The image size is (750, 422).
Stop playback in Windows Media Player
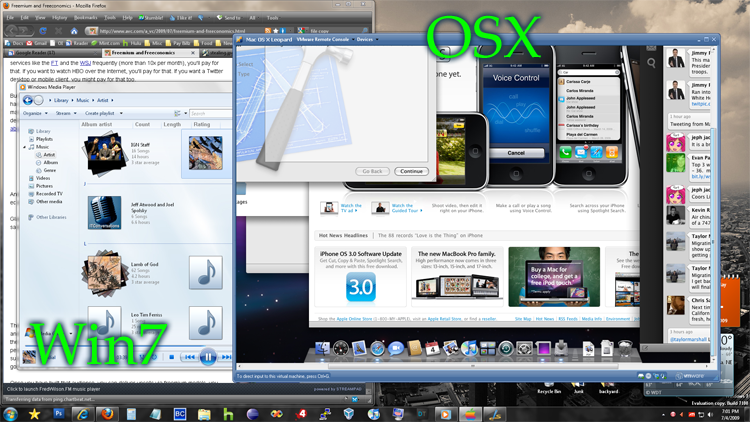pyautogui.click(x=172, y=357)
